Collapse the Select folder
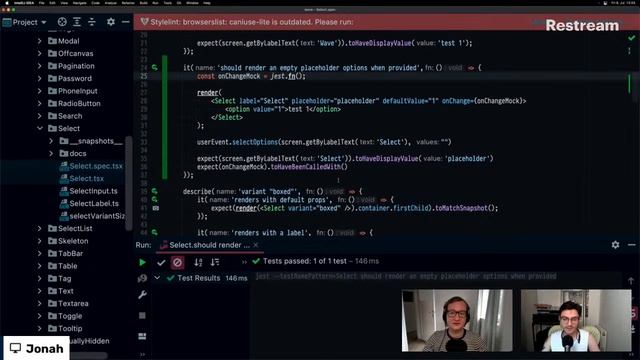Image resolution: width=640 pixels, height=360 pixels. pyautogui.click(x=40, y=128)
